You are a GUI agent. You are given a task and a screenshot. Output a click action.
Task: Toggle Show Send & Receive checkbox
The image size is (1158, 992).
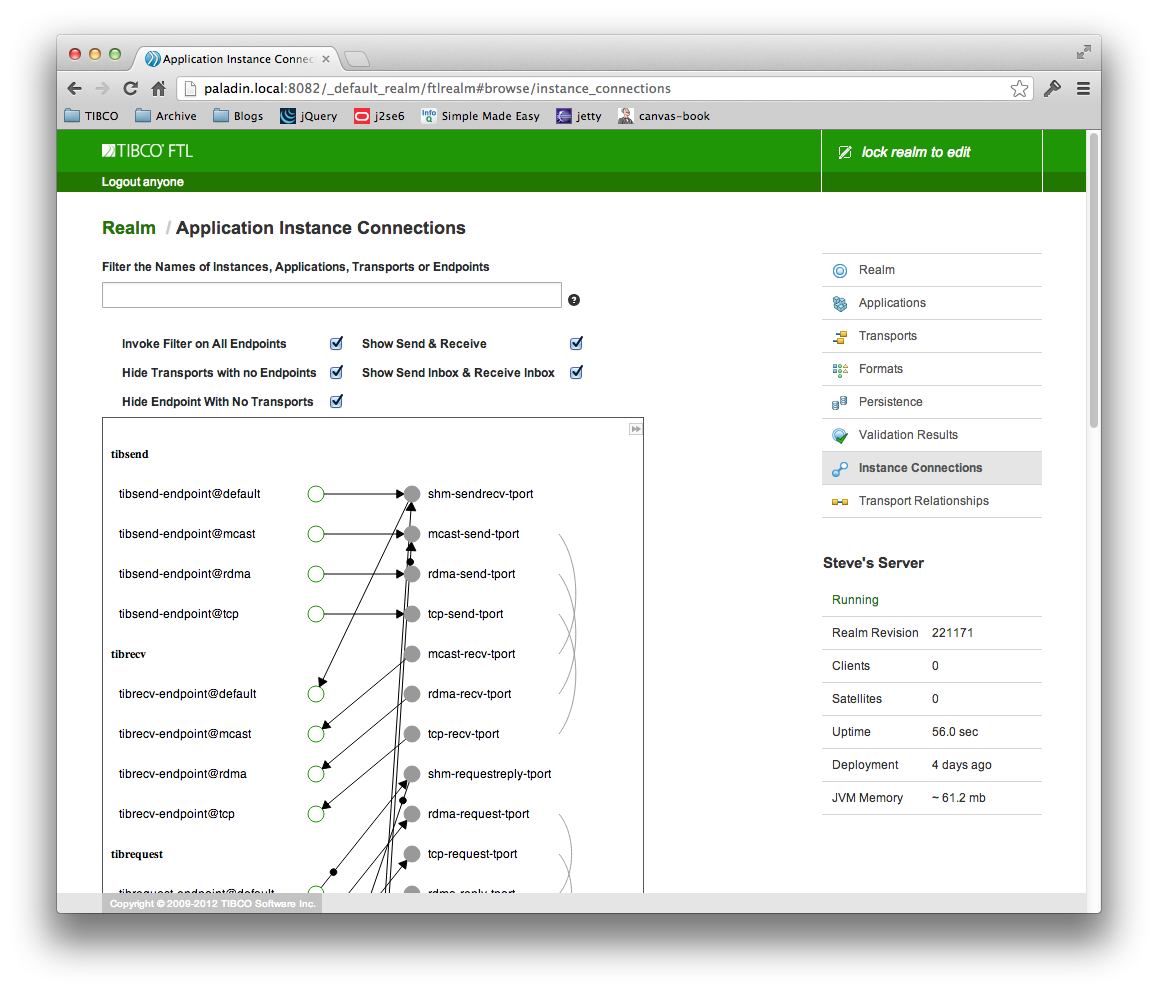click(576, 343)
